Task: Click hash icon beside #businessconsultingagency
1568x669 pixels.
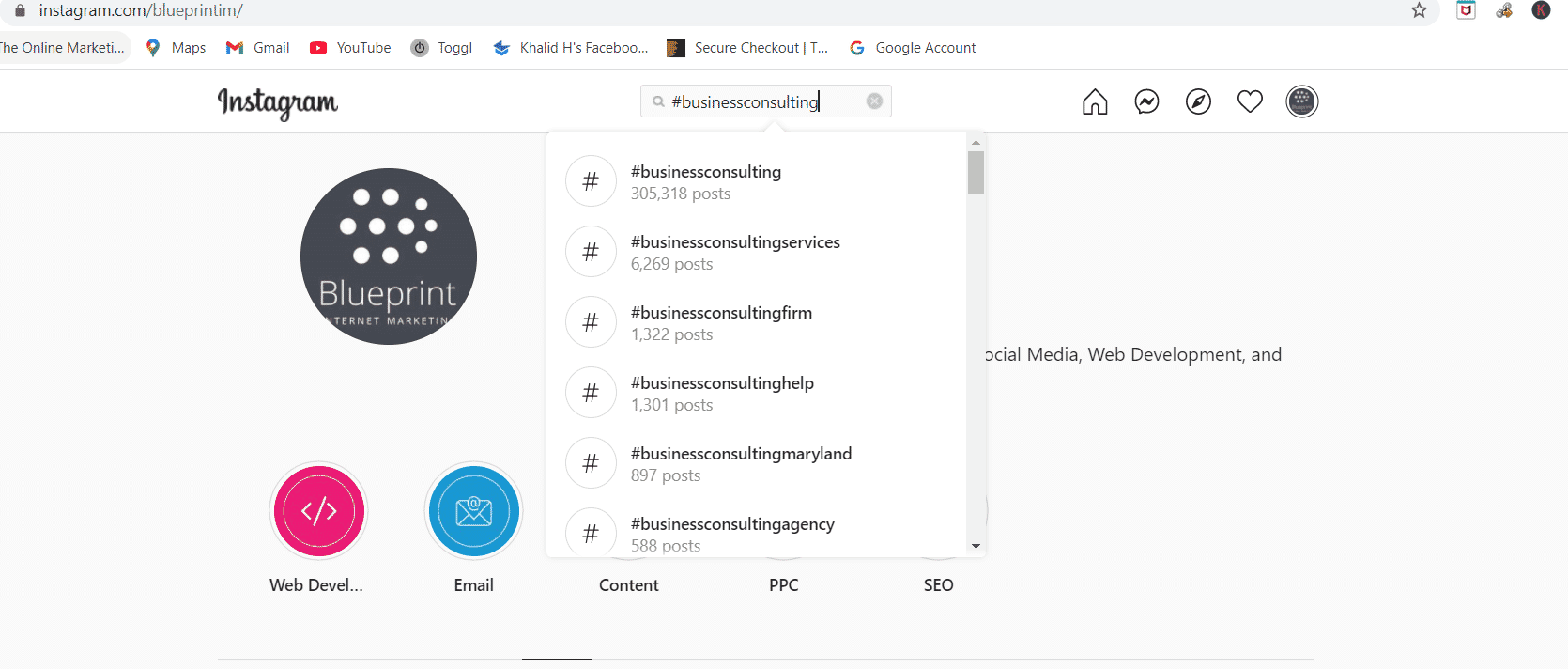Action: click(591, 533)
